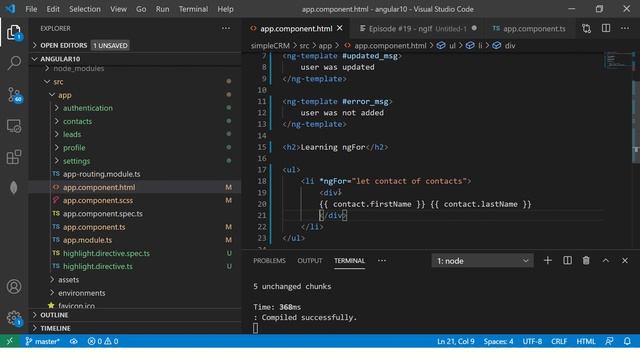Expand the Timeline section
Screen dimensions: 640x360
coord(135,328)
